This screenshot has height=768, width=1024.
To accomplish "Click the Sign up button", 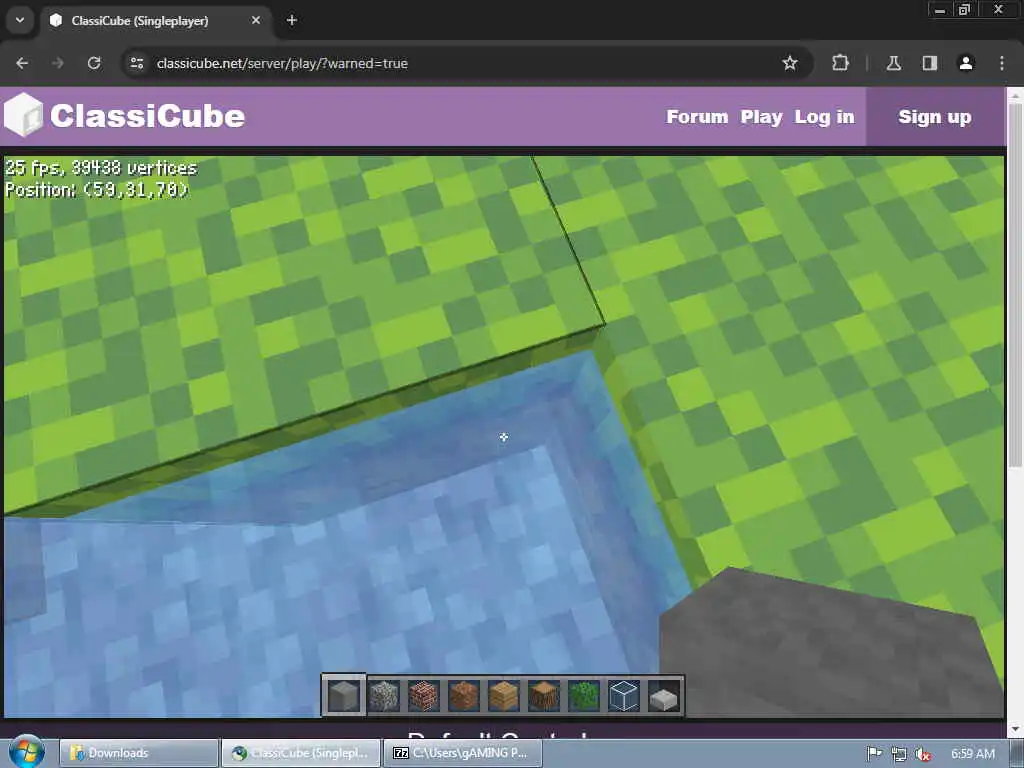I will coord(935,117).
